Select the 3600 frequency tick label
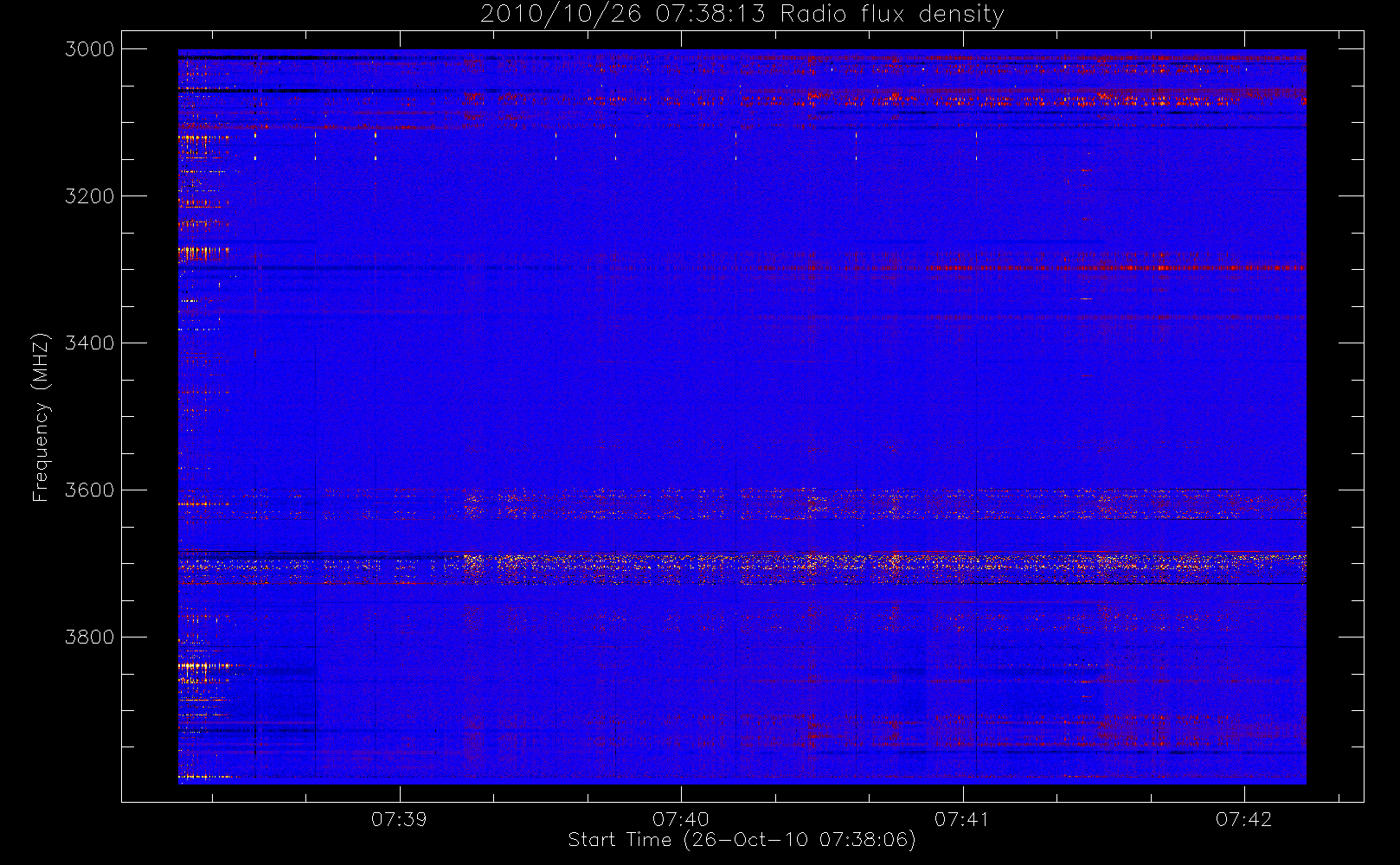1400x865 pixels. 90,490
